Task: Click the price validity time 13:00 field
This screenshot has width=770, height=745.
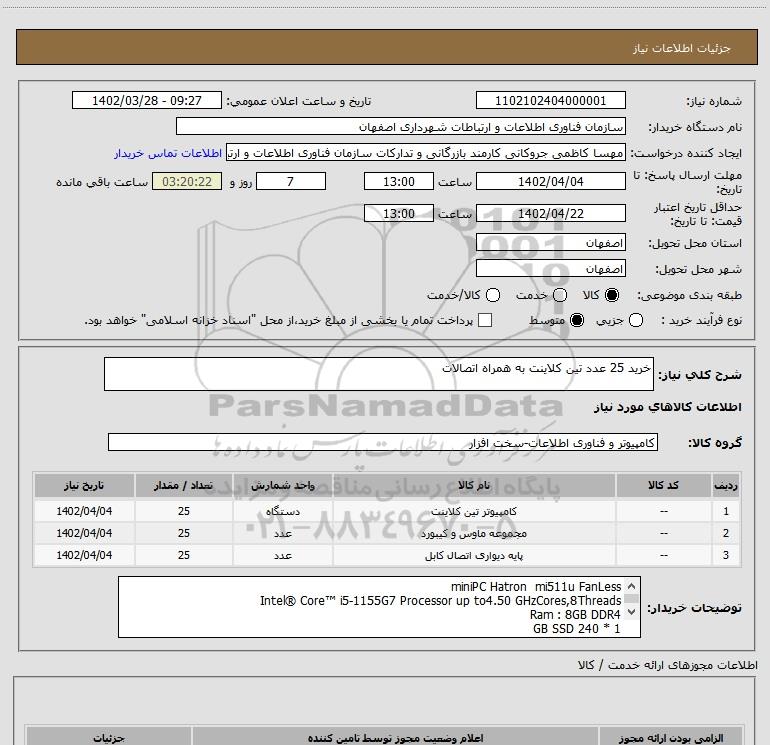Action: (x=399, y=214)
